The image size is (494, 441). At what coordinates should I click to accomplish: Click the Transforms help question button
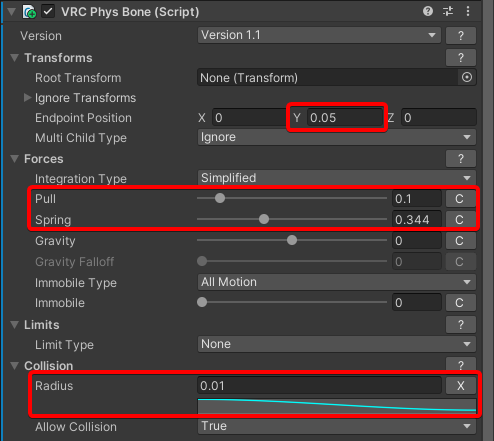pos(461,58)
